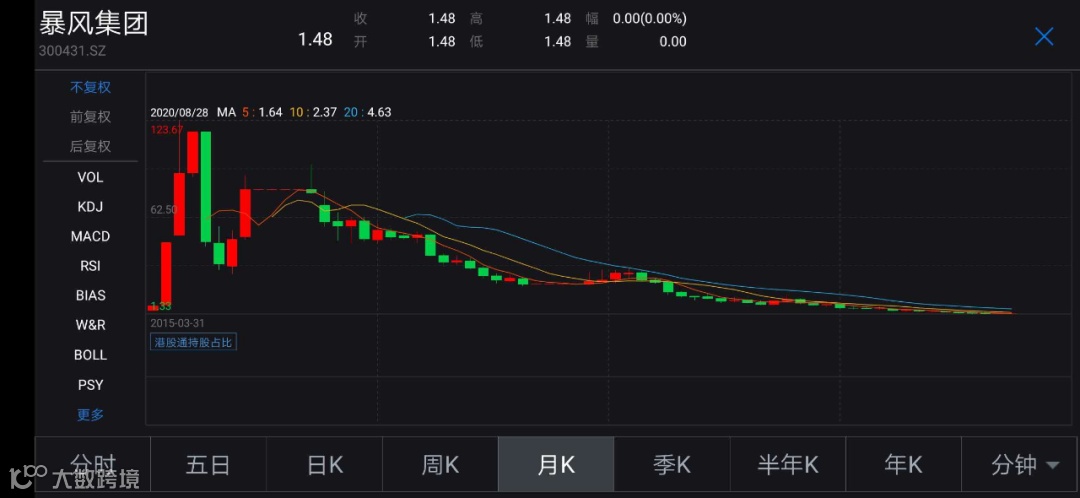Switch to the 日K tab

point(324,465)
